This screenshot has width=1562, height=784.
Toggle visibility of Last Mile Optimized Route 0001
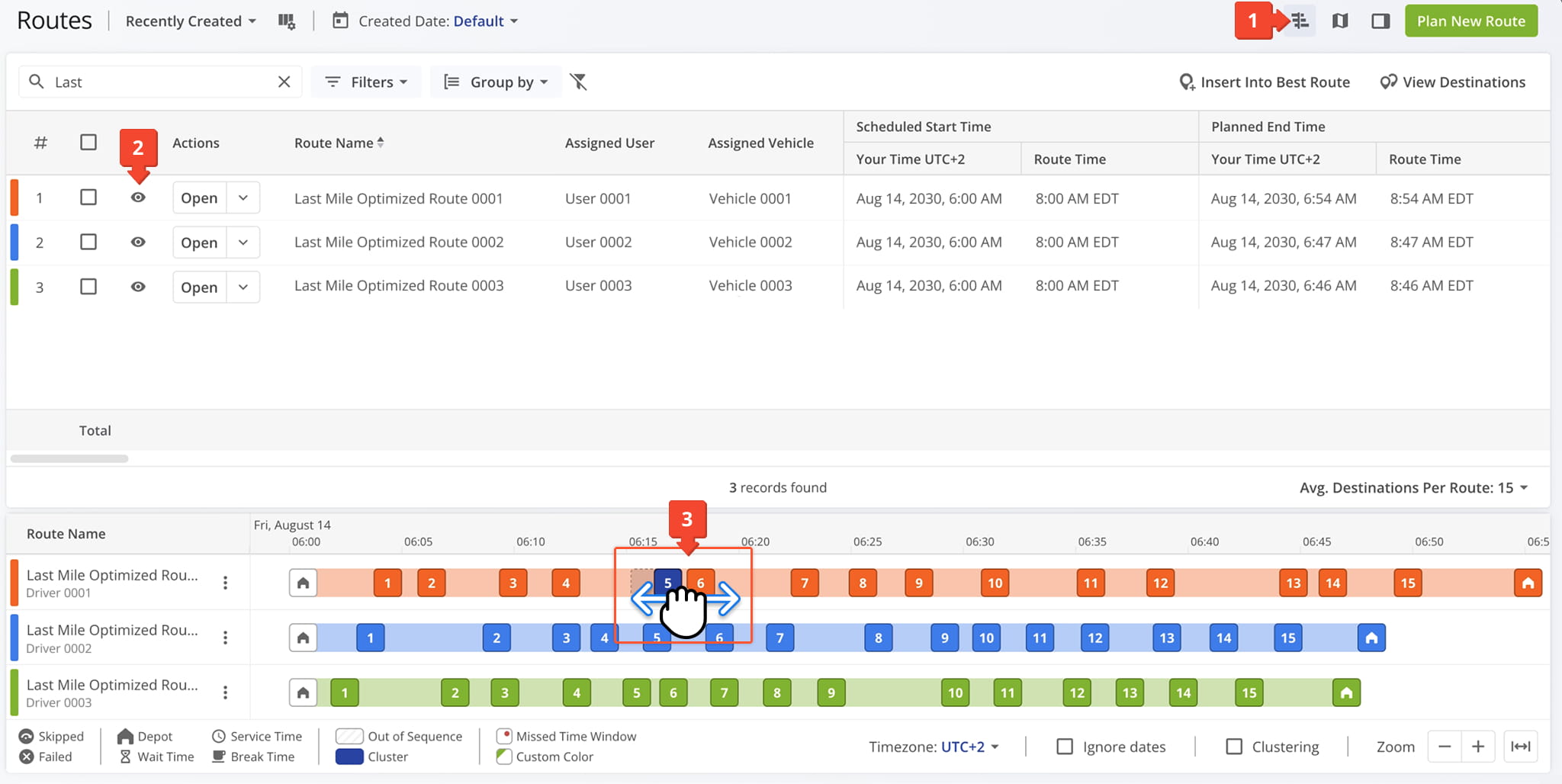click(x=138, y=198)
